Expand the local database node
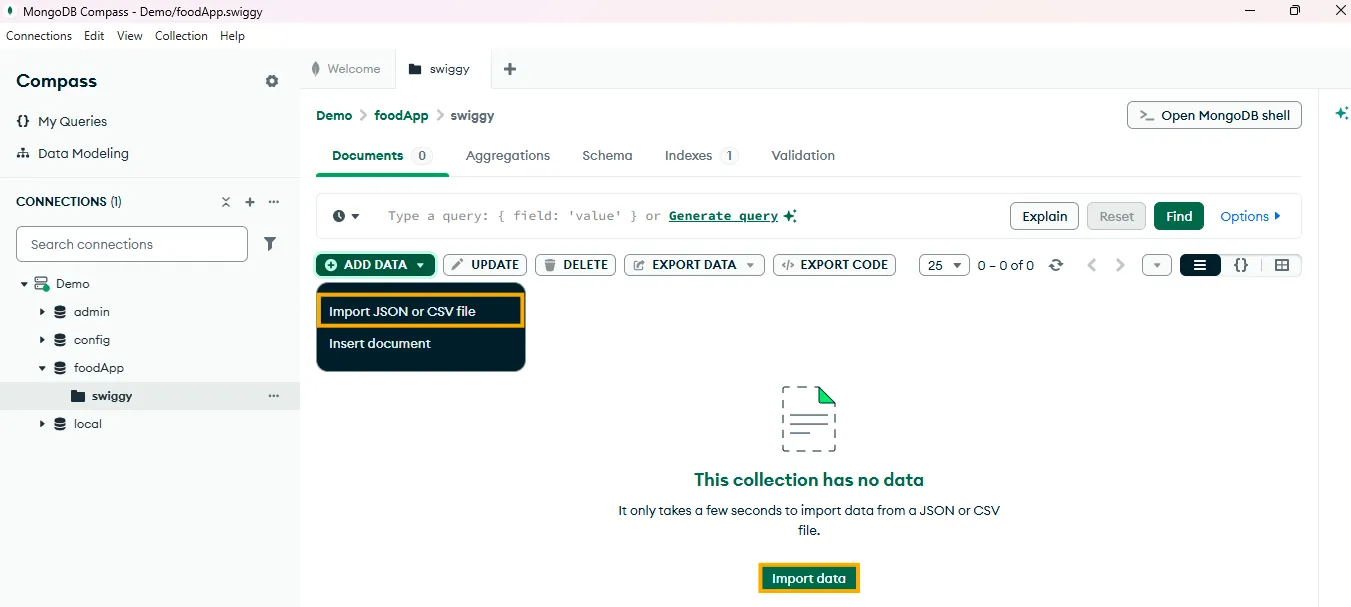This screenshot has width=1351, height=607. (43, 424)
